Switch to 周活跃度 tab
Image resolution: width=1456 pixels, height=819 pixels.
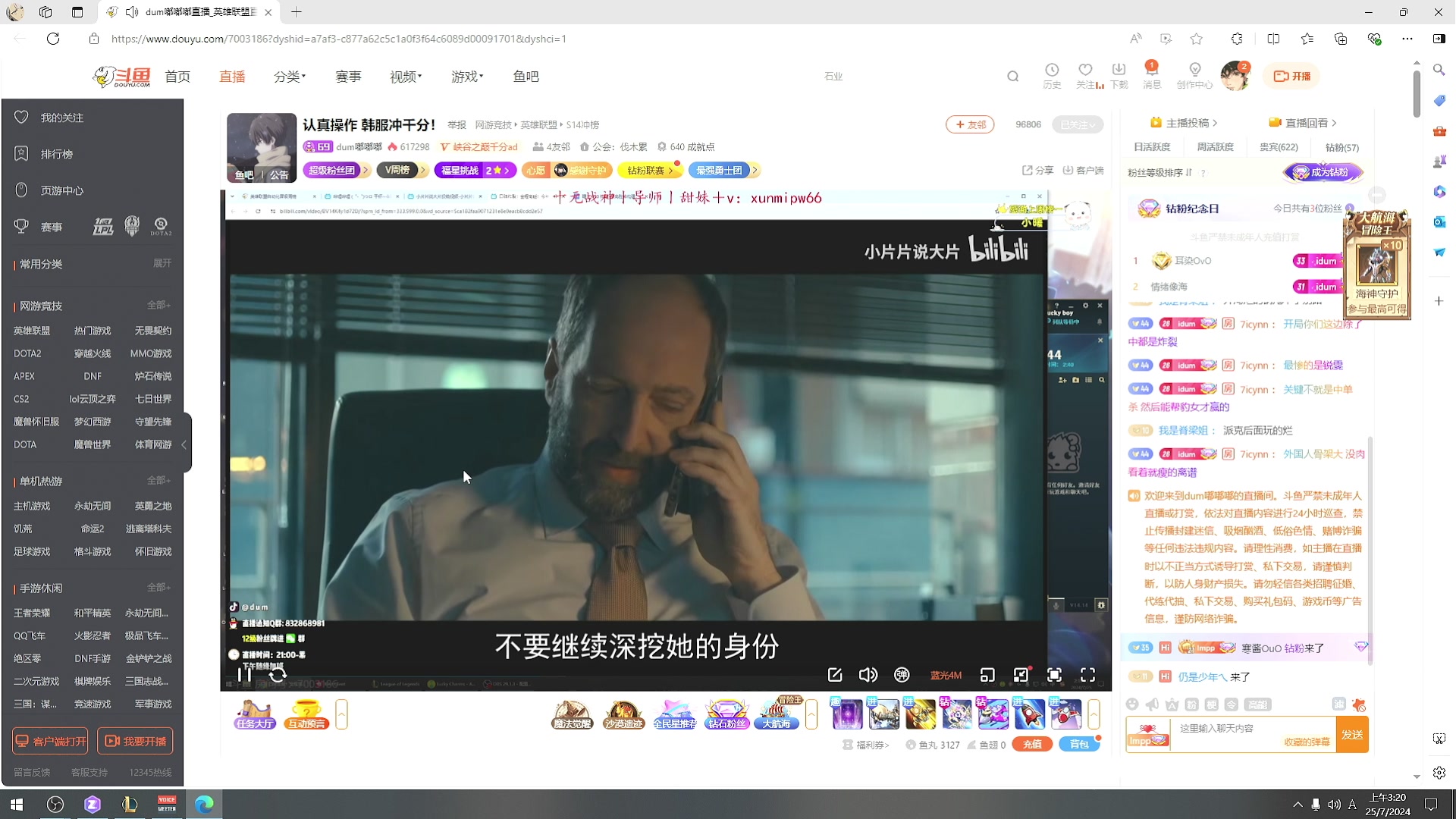click(x=1215, y=147)
